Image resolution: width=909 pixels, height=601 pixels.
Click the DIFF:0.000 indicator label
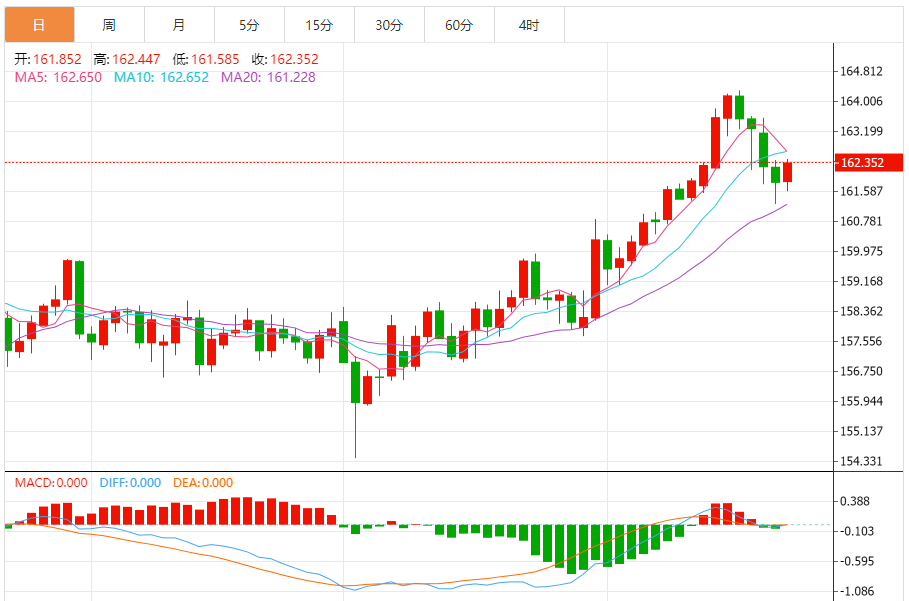130,483
